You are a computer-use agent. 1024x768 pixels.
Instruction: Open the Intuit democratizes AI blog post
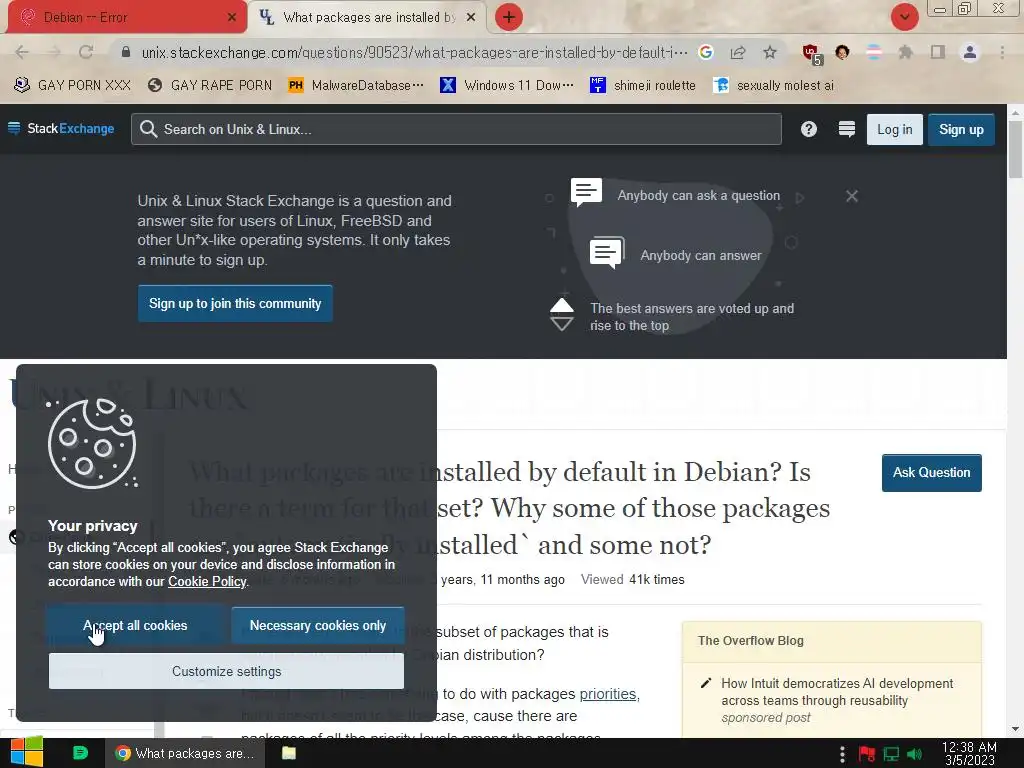[x=837, y=692]
